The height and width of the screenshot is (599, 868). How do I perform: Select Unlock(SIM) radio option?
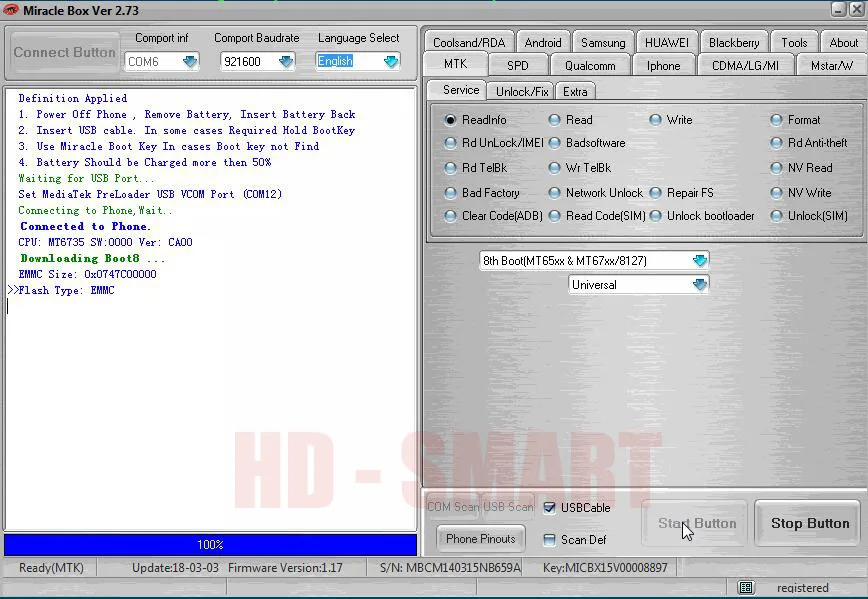pyautogui.click(x=777, y=216)
